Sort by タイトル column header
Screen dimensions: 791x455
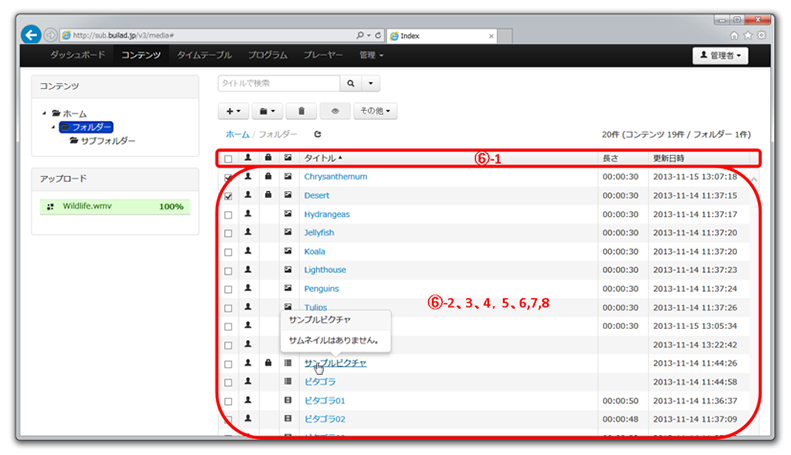point(323,158)
